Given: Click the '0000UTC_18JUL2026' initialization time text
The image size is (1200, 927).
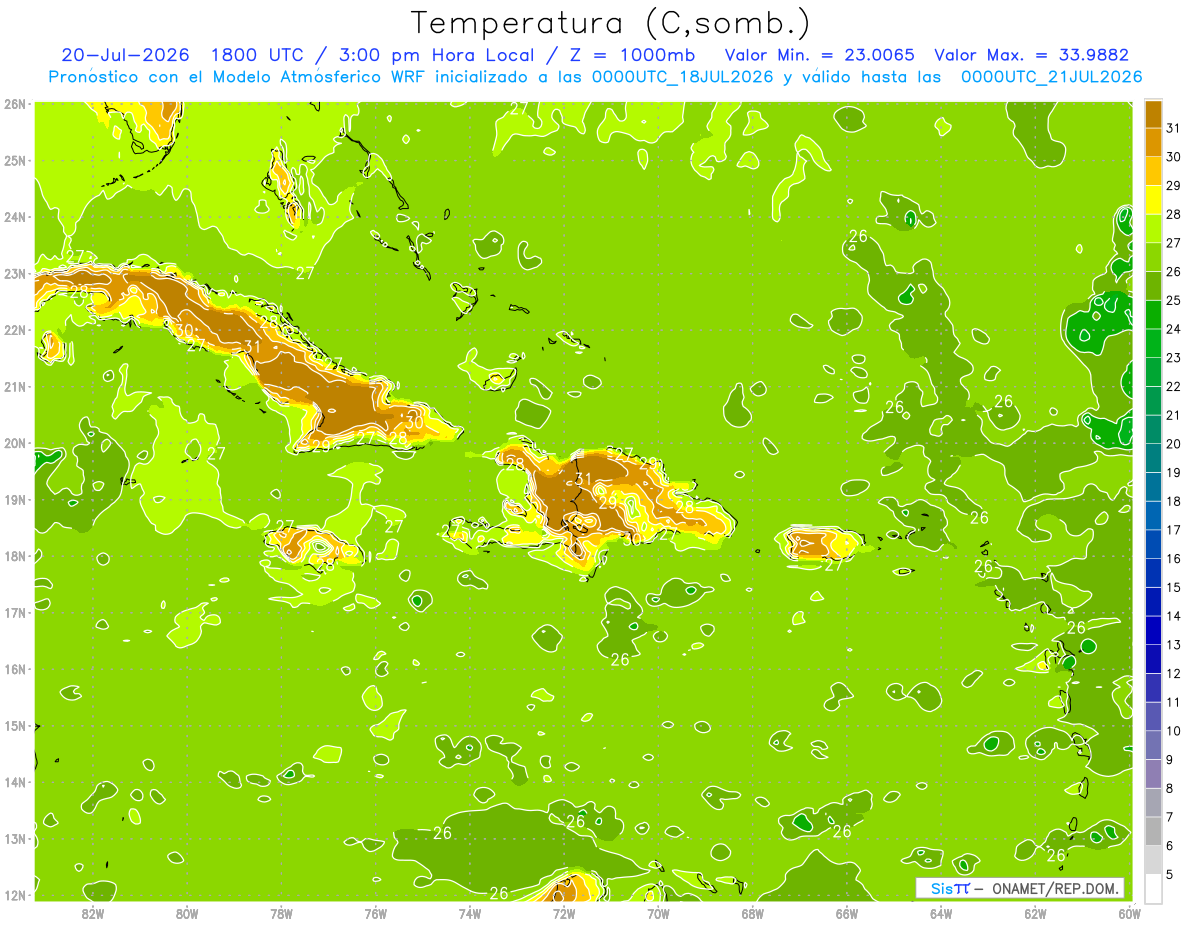Looking at the screenshot, I should 683,77.
